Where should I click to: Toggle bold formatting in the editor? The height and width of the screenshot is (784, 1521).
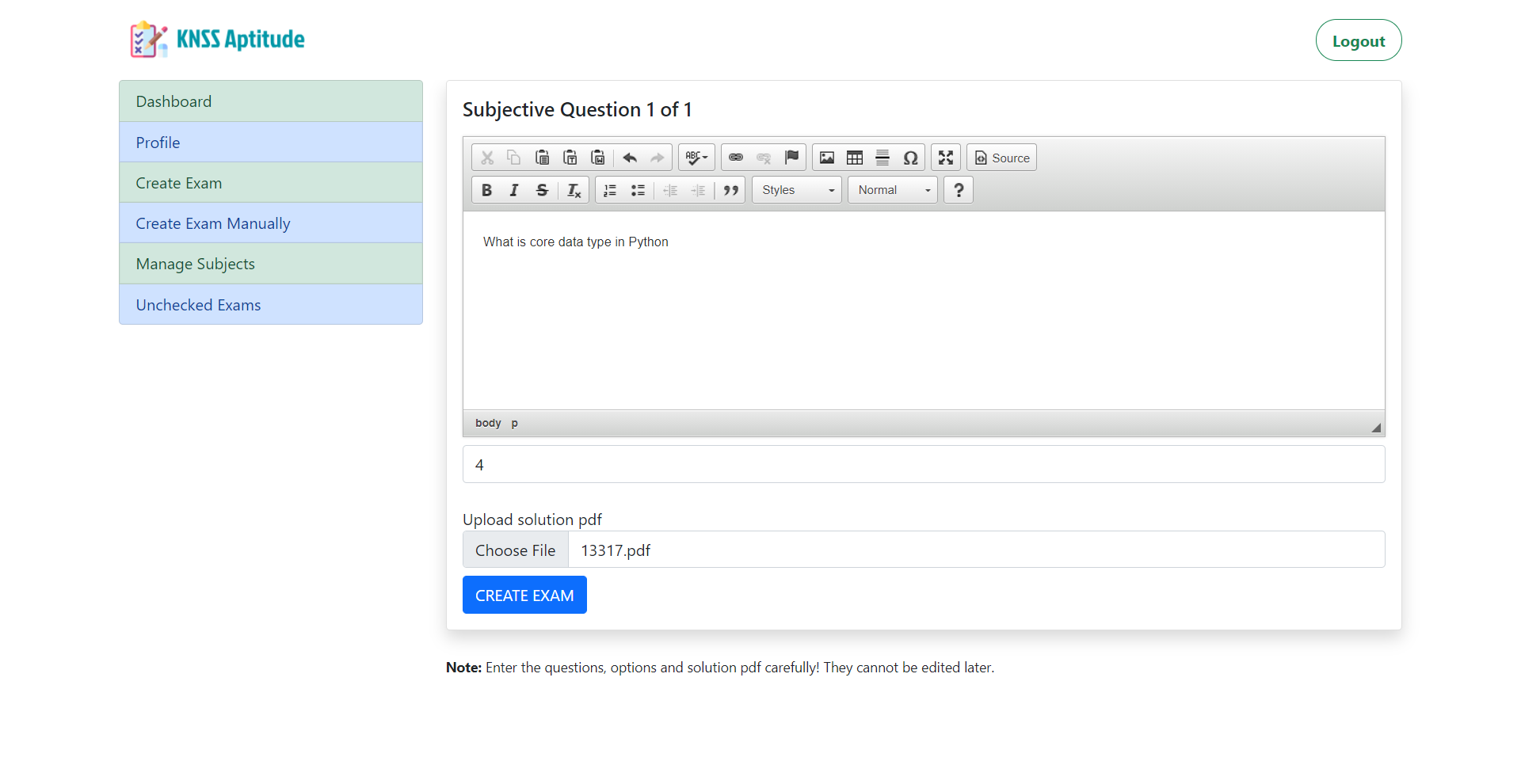point(486,190)
